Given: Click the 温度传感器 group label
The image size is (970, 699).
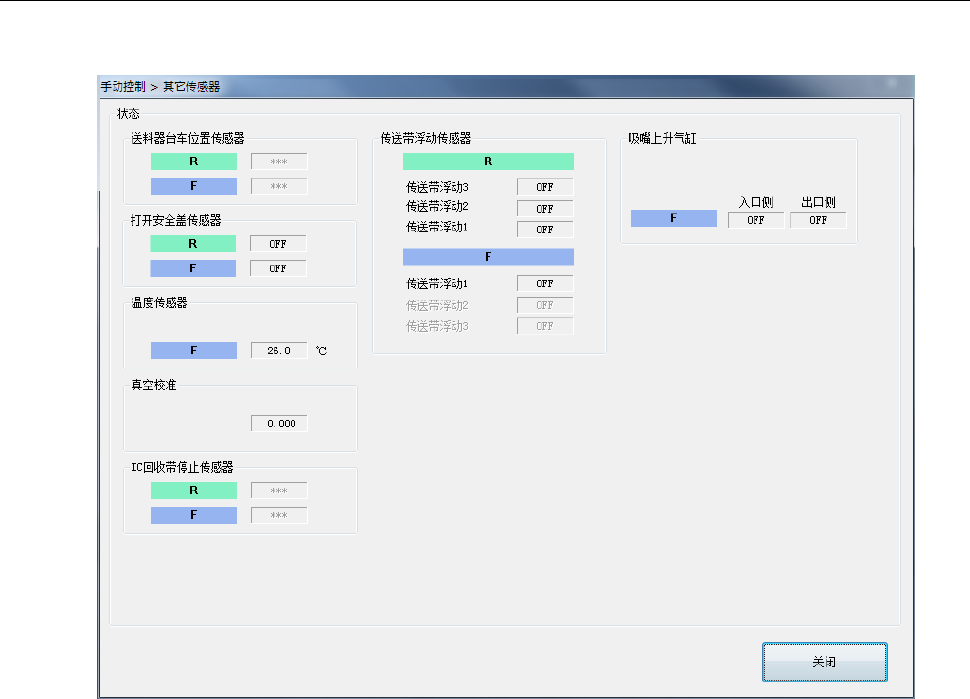Looking at the screenshot, I should pyautogui.click(x=159, y=302).
